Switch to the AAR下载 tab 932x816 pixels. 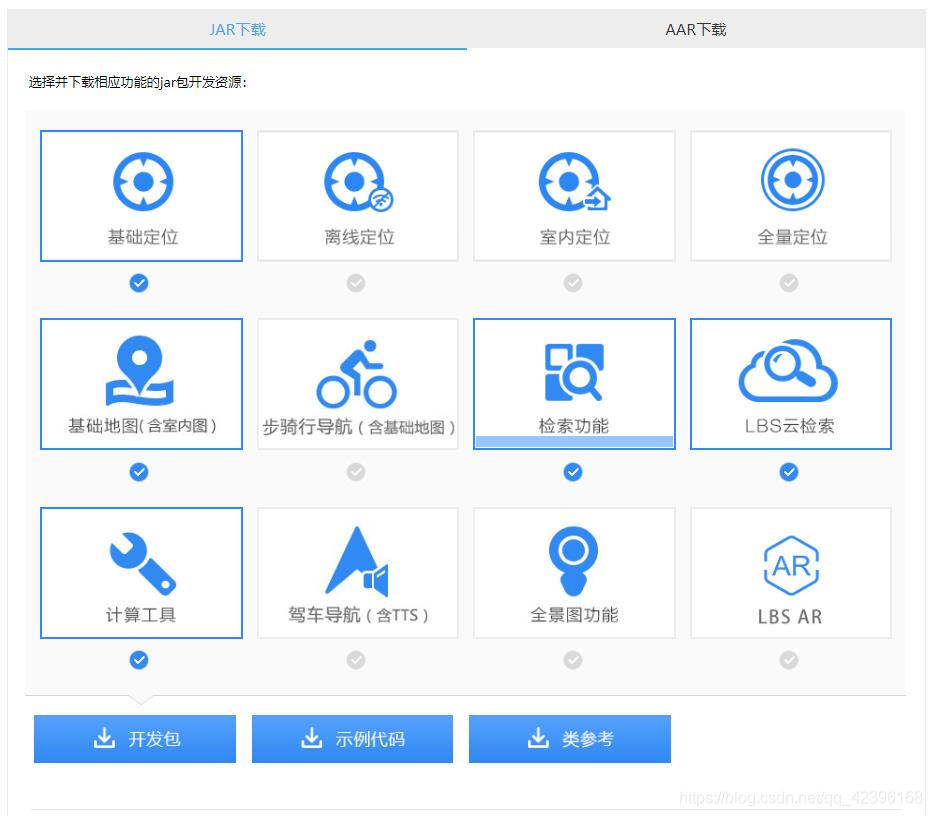click(x=697, y=29)
